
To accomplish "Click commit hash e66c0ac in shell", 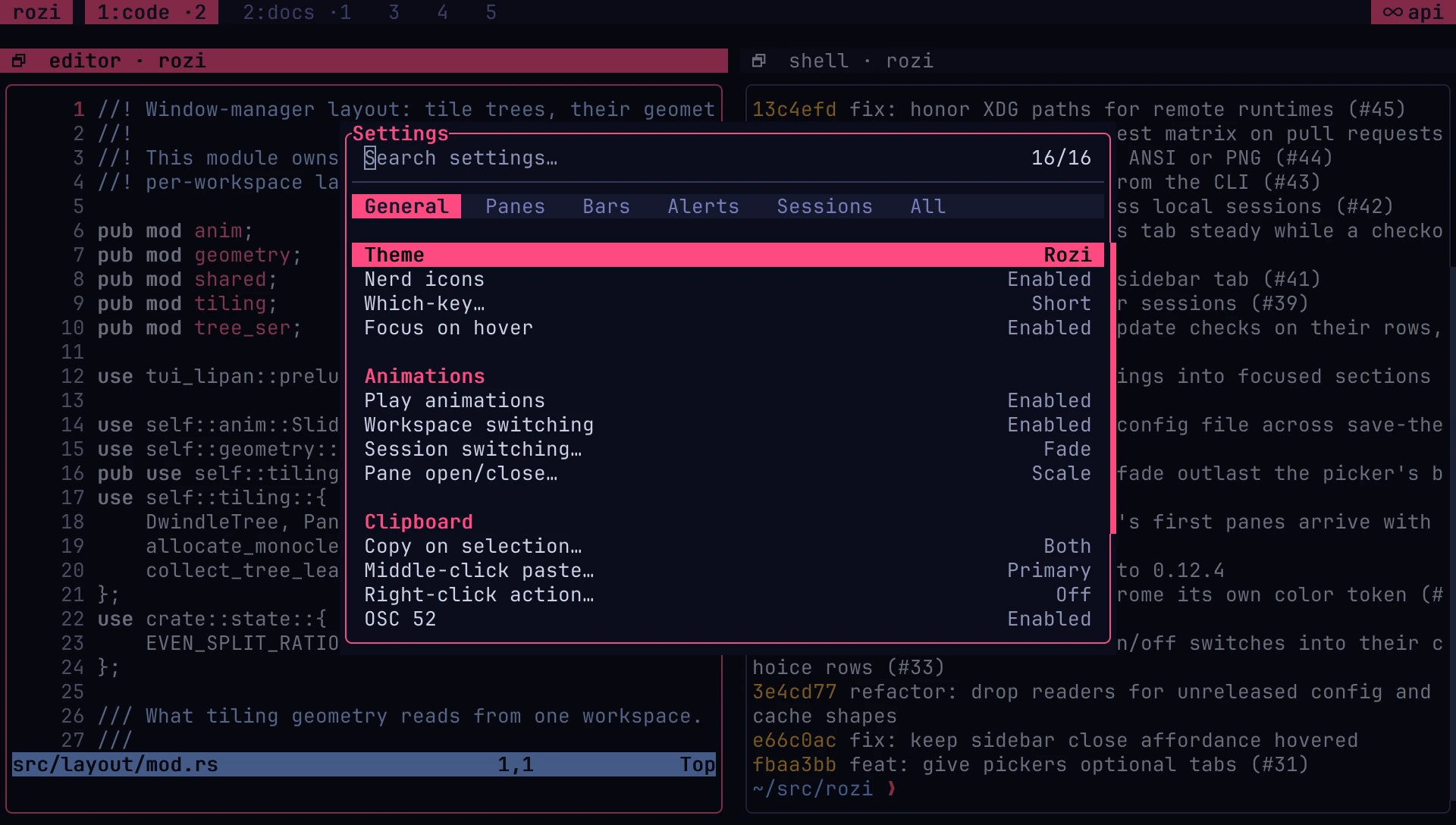I will tap(795, 740).
